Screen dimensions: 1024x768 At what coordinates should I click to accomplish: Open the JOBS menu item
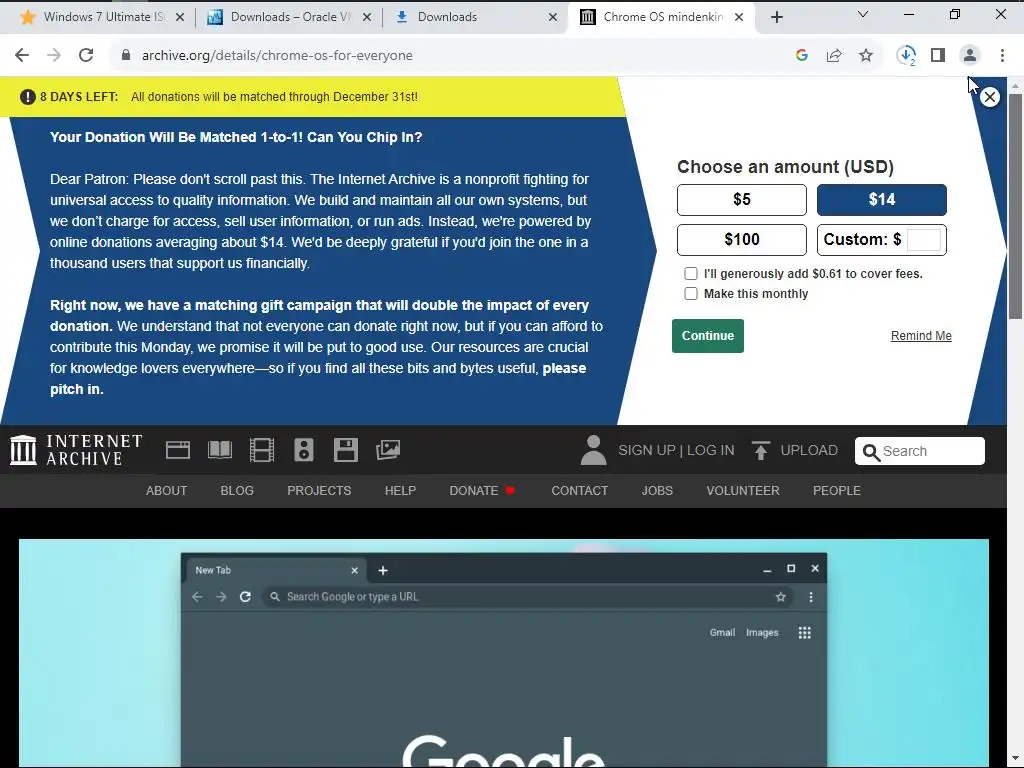click(x=657, y=490)
